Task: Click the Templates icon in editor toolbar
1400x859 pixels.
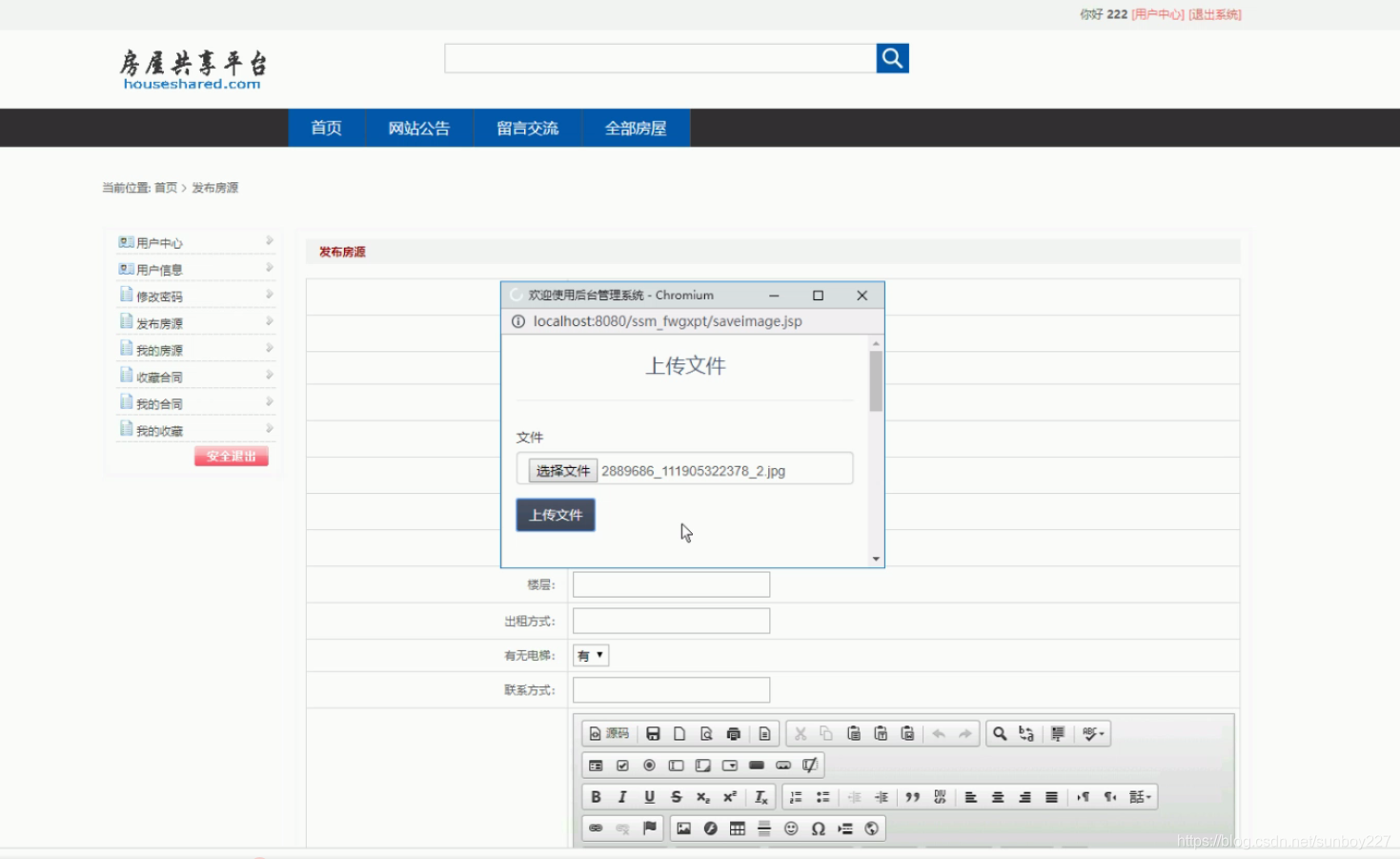Action: (764, 733)
